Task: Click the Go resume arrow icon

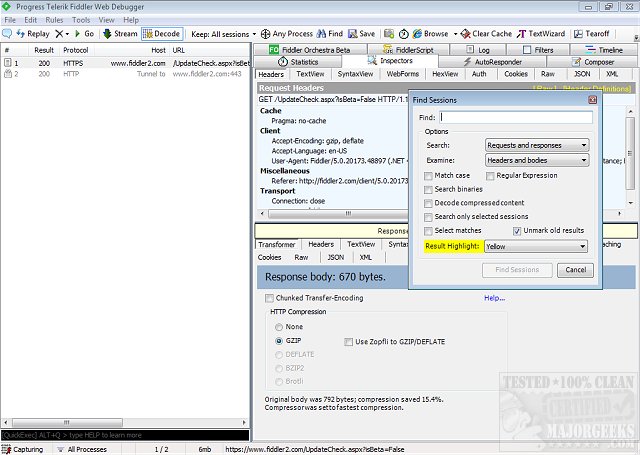Action: pyautogui.click(x=78, y=34)
